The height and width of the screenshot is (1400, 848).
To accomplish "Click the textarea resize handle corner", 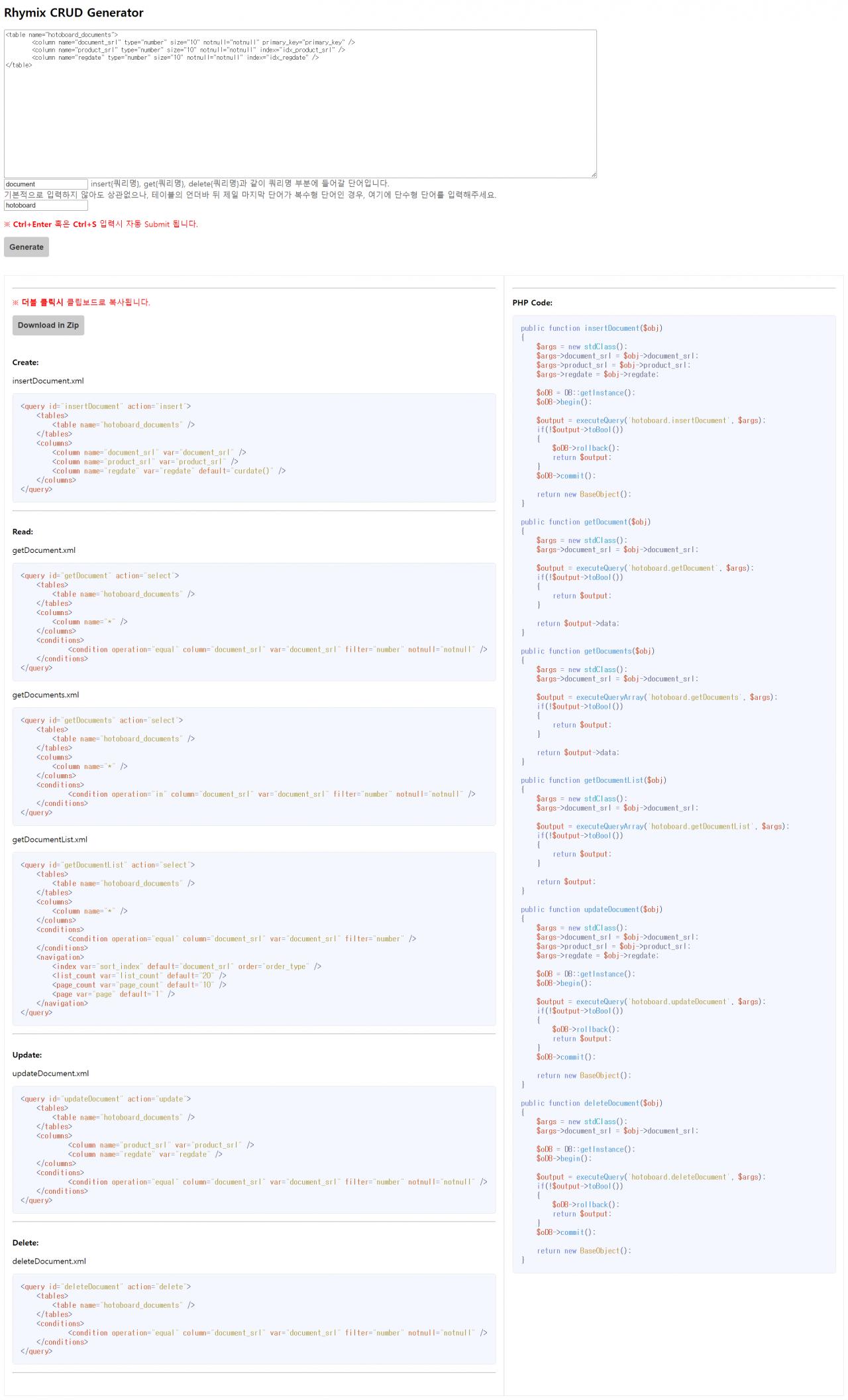I will click(x=593, y=174).
